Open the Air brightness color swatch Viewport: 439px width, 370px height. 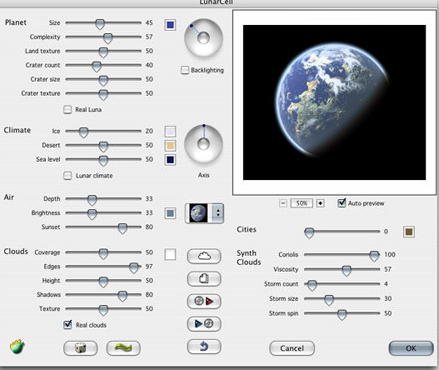point(170,213)
